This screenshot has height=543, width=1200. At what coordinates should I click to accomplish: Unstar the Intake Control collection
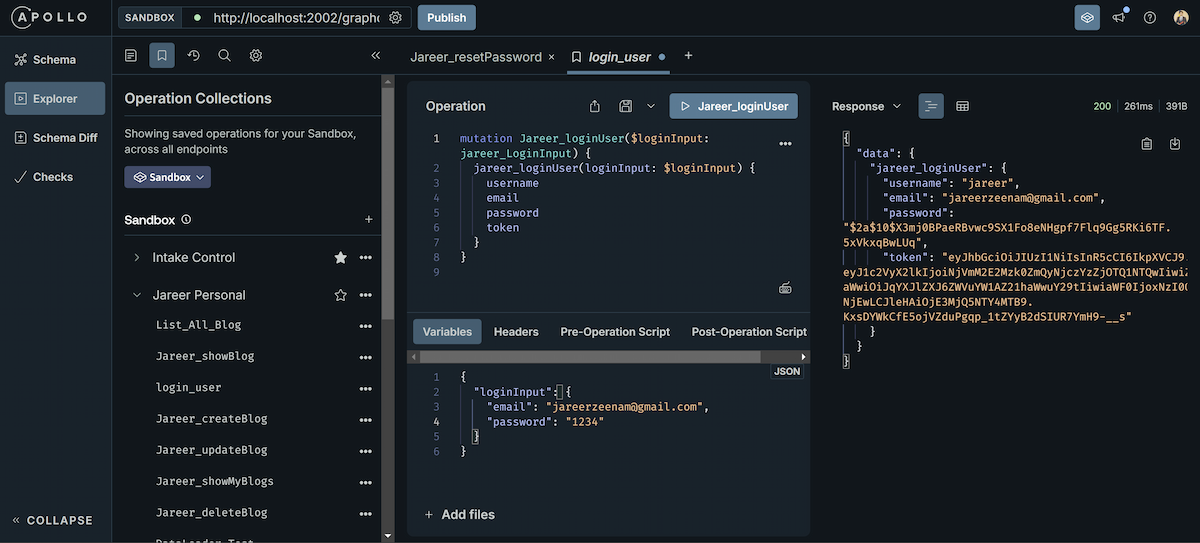[x=340, y=258]
